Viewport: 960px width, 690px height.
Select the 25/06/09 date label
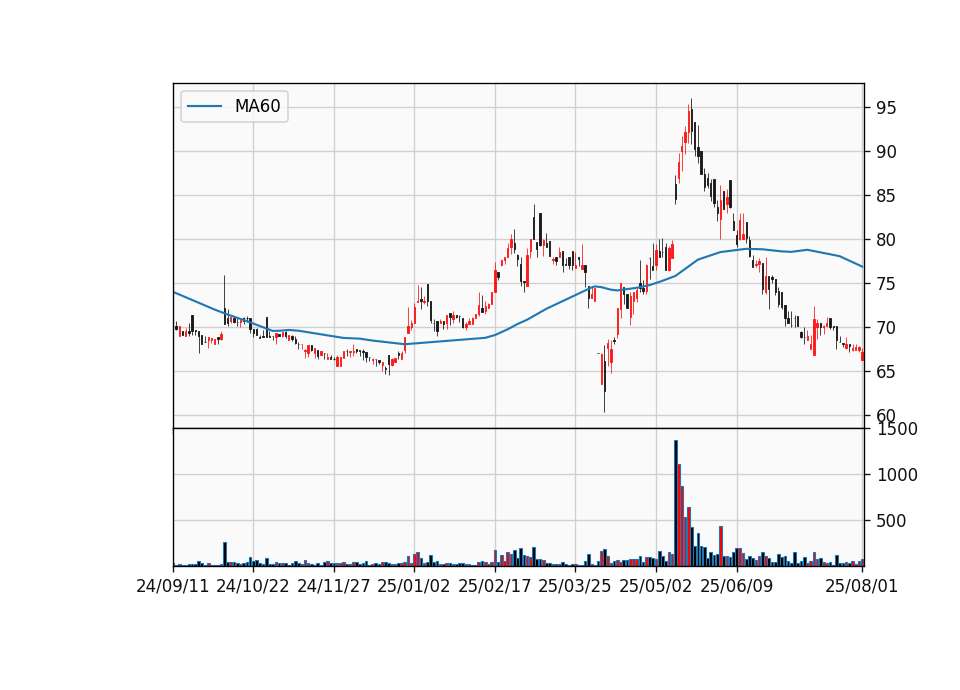click(x=737, y=586)
